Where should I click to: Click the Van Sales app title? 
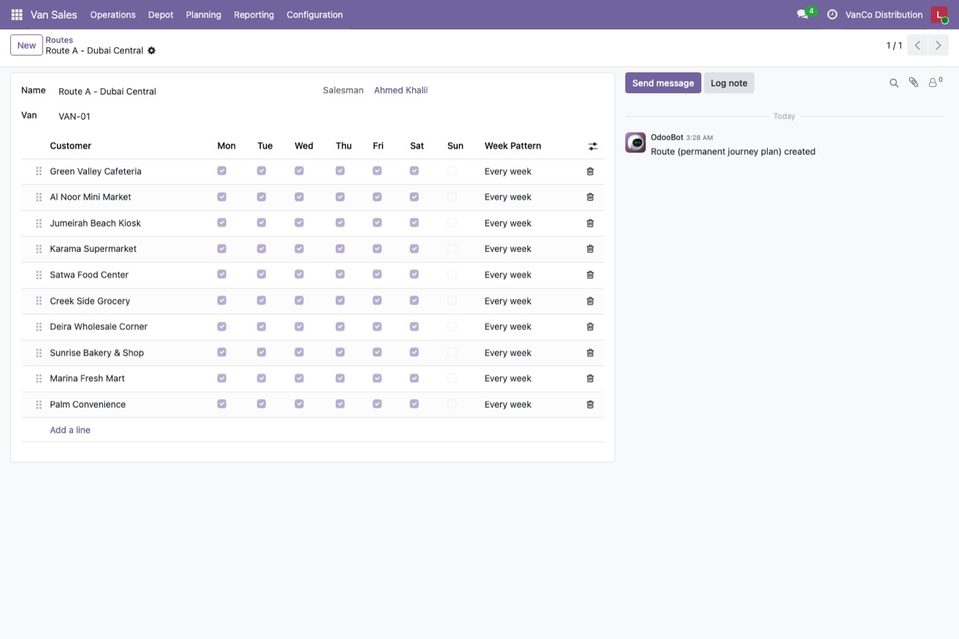pyautogui.click(x=54, y=15)
